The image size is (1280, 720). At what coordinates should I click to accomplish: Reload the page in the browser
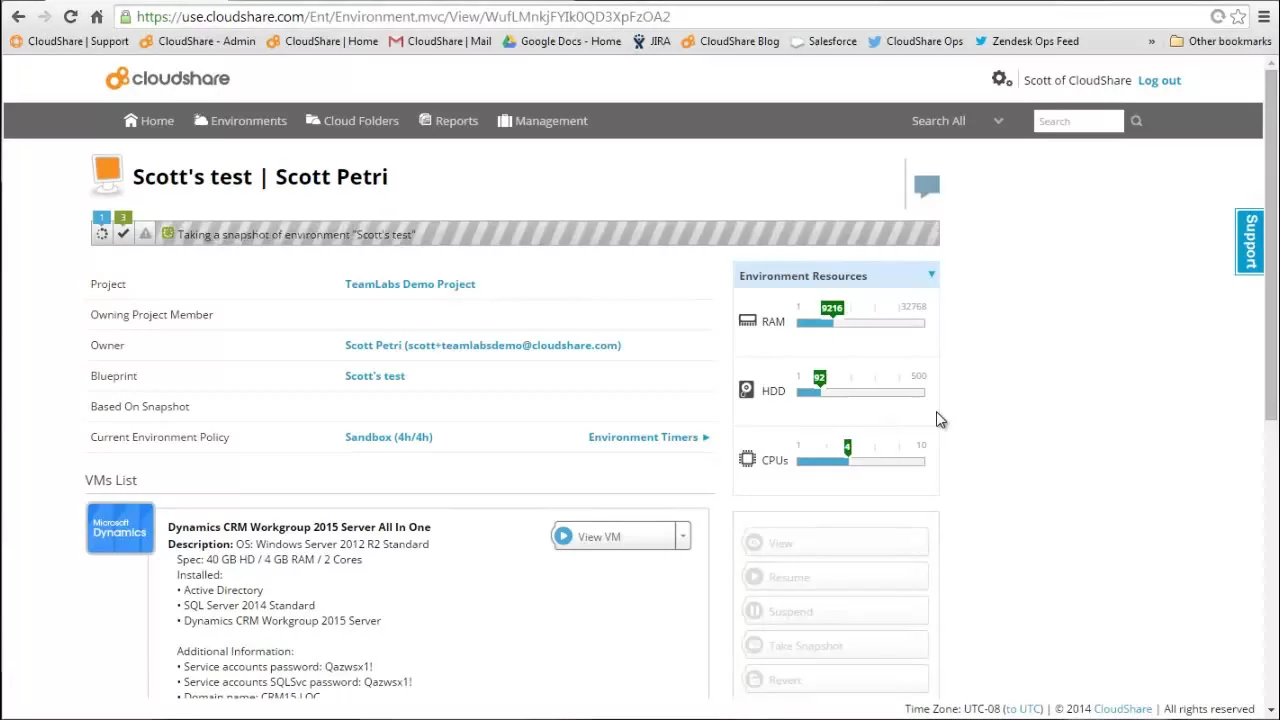click(x=70, y=16)
